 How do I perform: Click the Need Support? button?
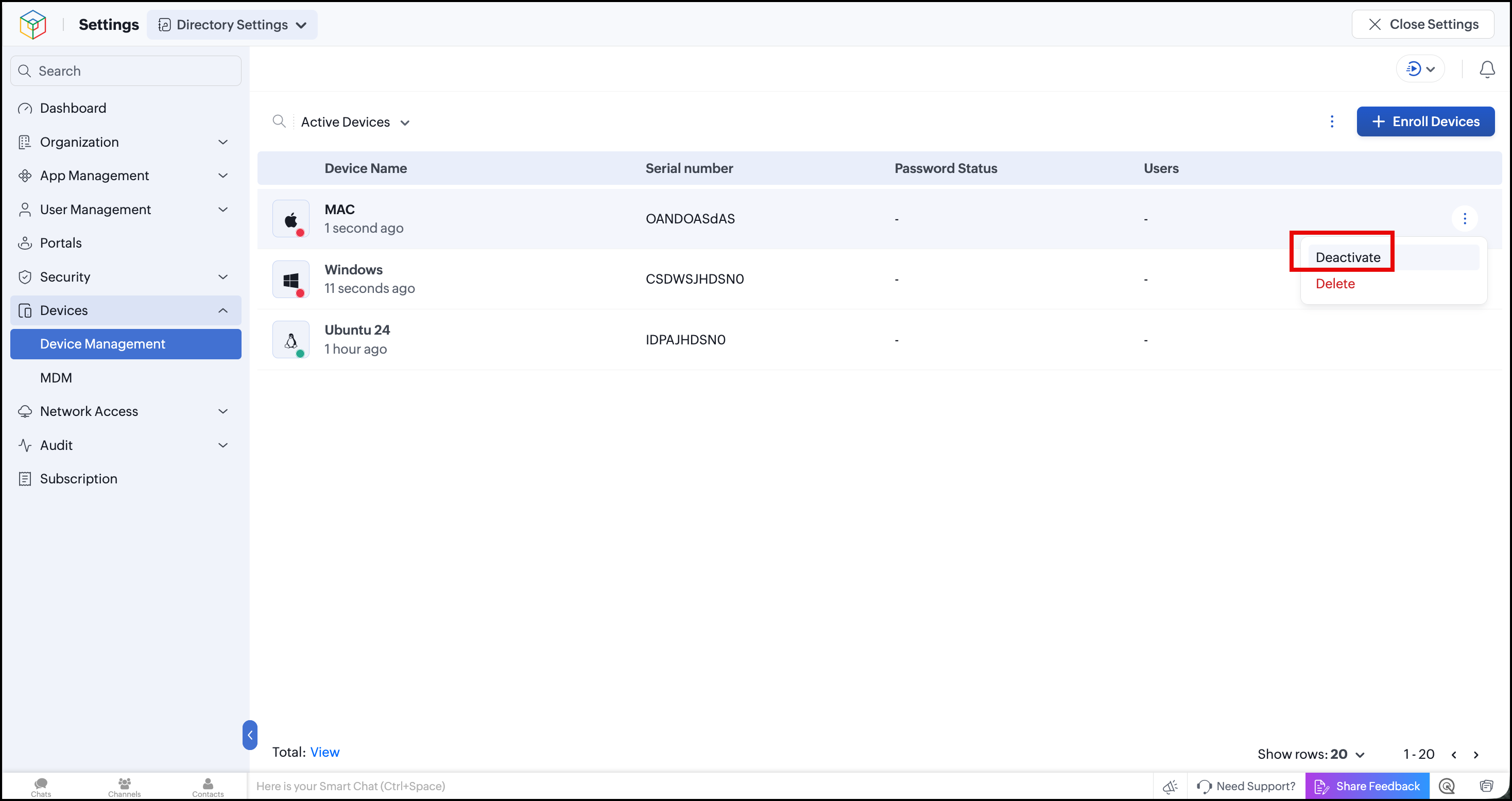pyautogui.click(x=1246, y=787)
